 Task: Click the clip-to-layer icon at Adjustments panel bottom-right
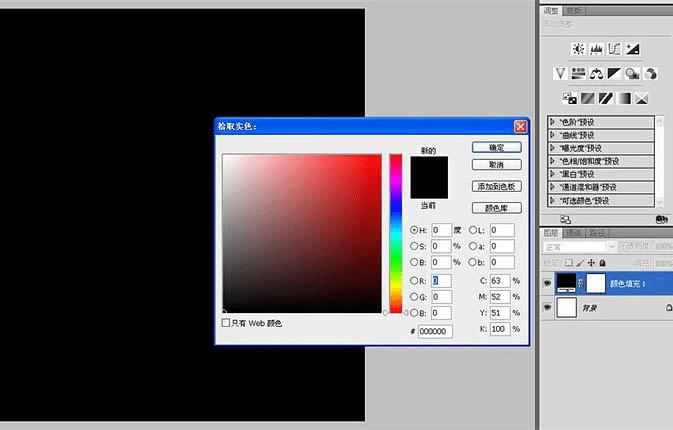click(661, 220)
